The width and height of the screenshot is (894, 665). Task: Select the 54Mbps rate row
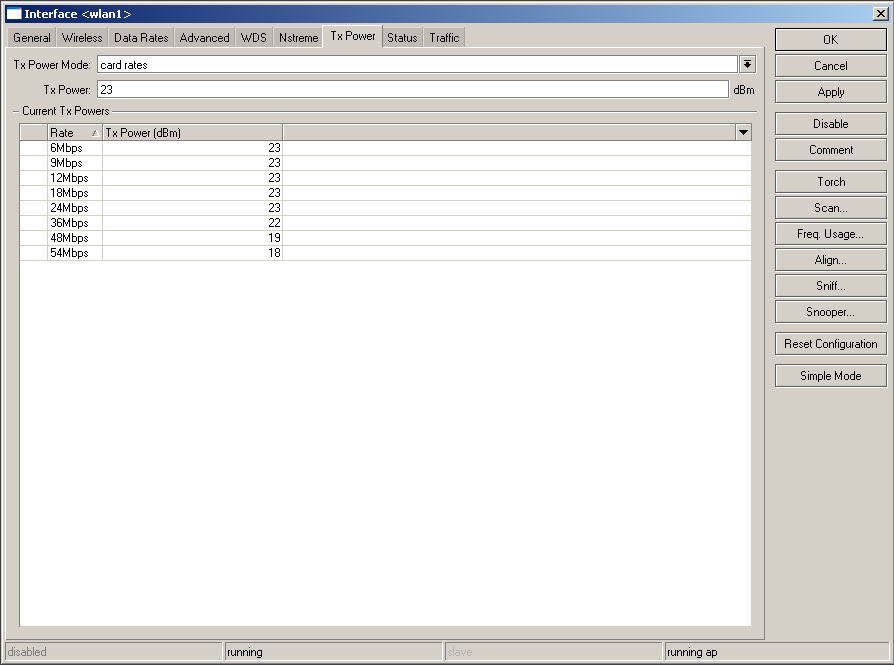(x=385, y=253)
